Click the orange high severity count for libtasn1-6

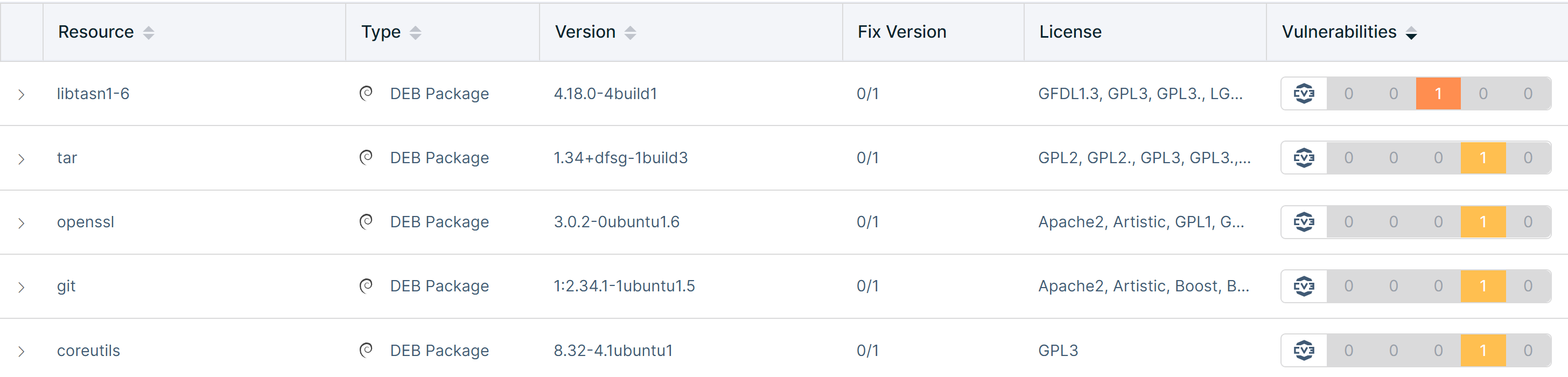click(1438, 93)
